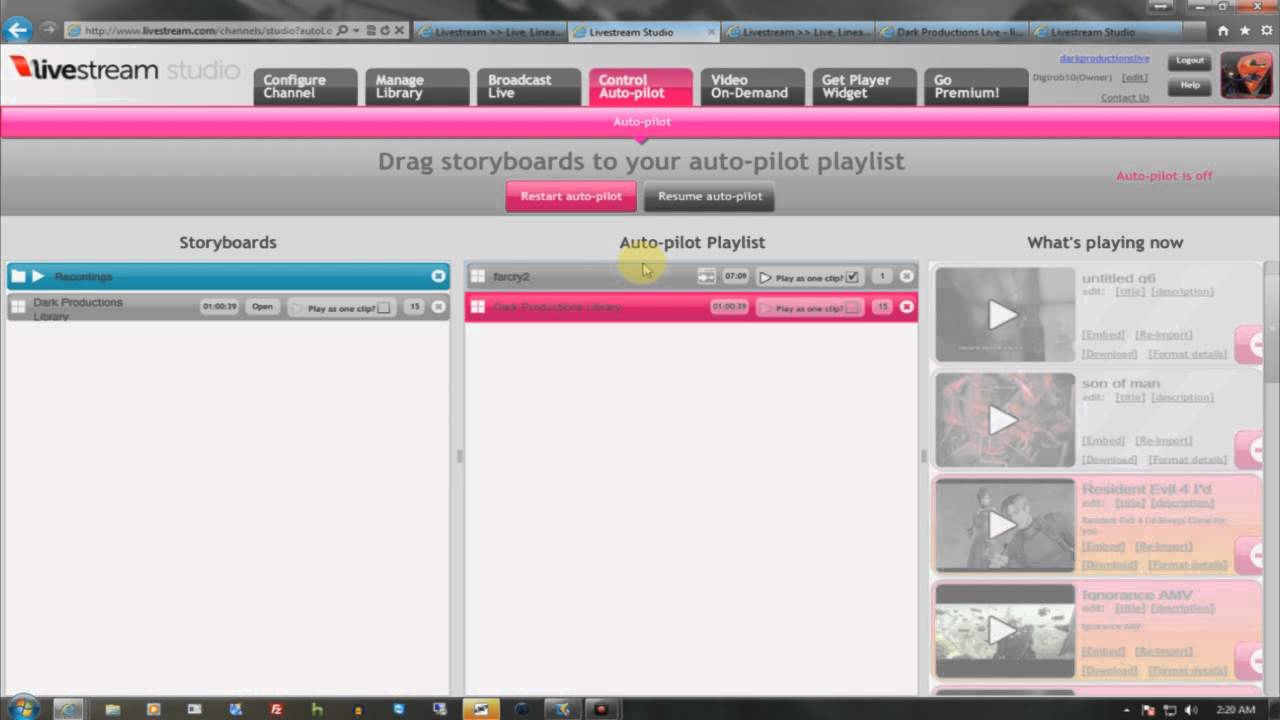Select Control Auto-pilot tab
This screenshot has height=720, width=1280.
pyautogui.click(x=641, y=87)
